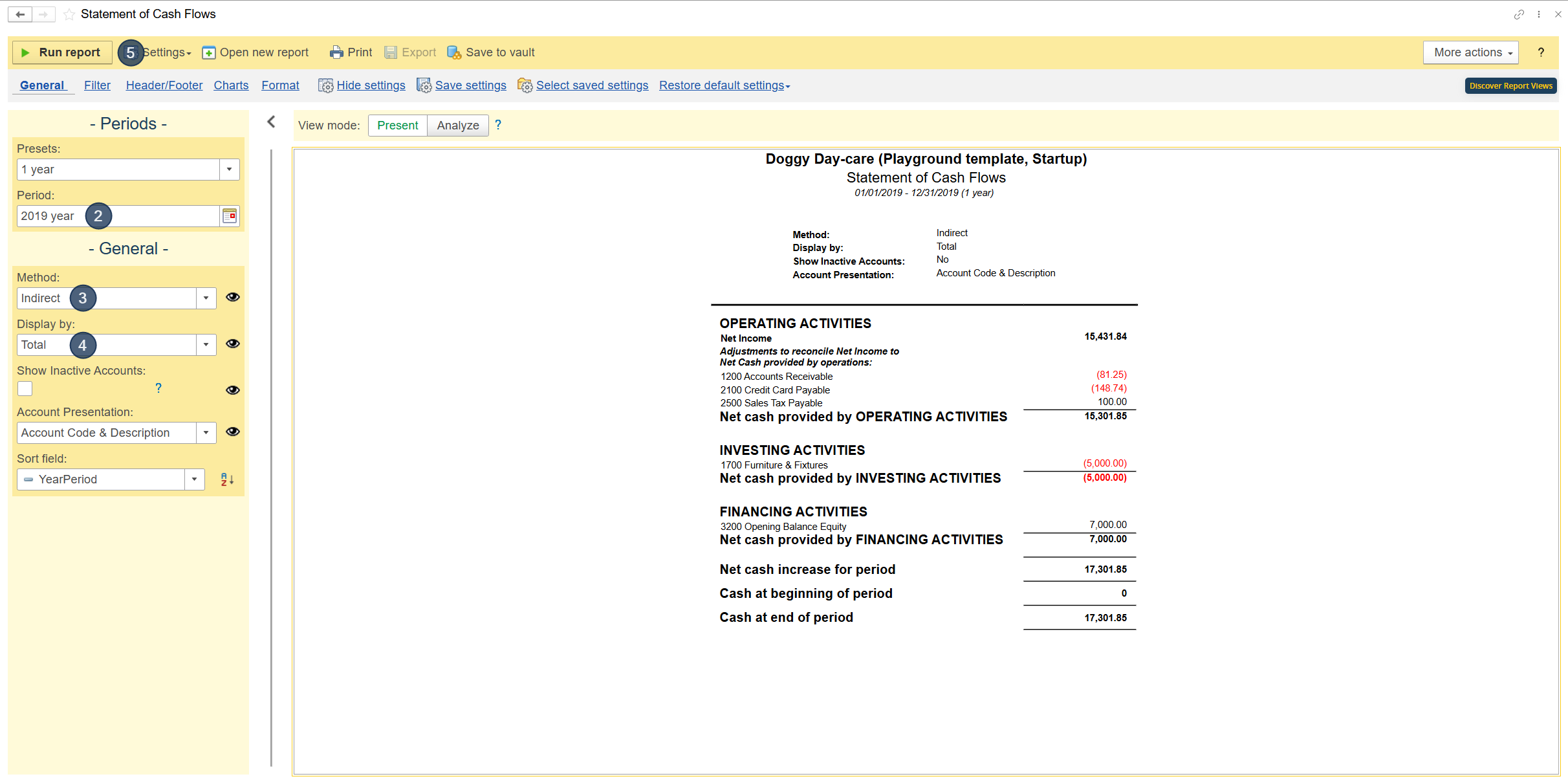
Task: Click the Run report button
Action: coord(62,52)
